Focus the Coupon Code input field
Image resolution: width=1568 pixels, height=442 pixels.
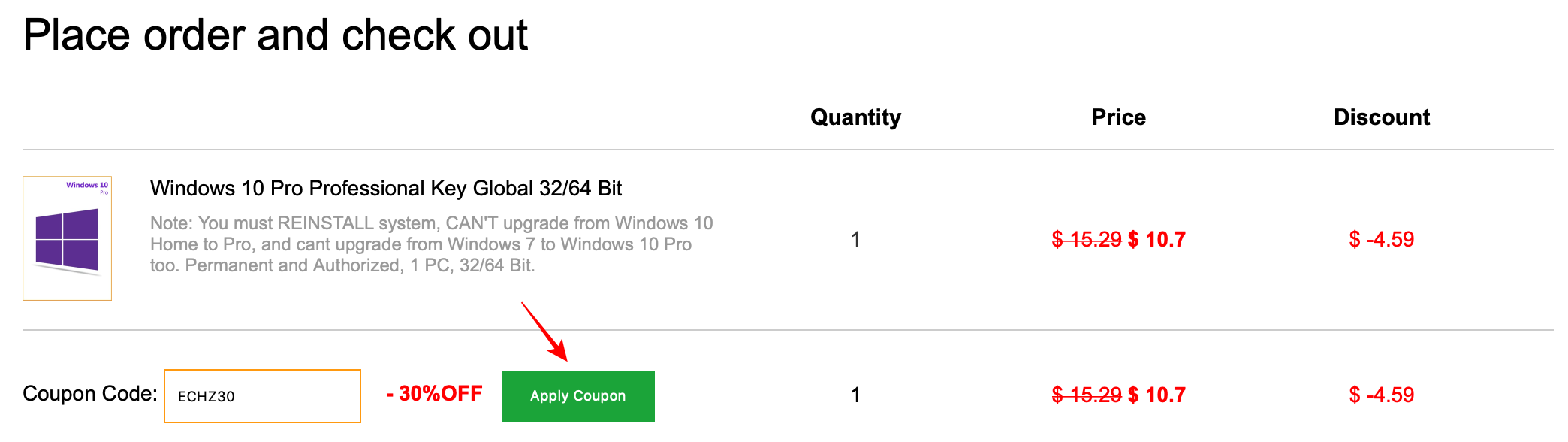click(262, 396)
